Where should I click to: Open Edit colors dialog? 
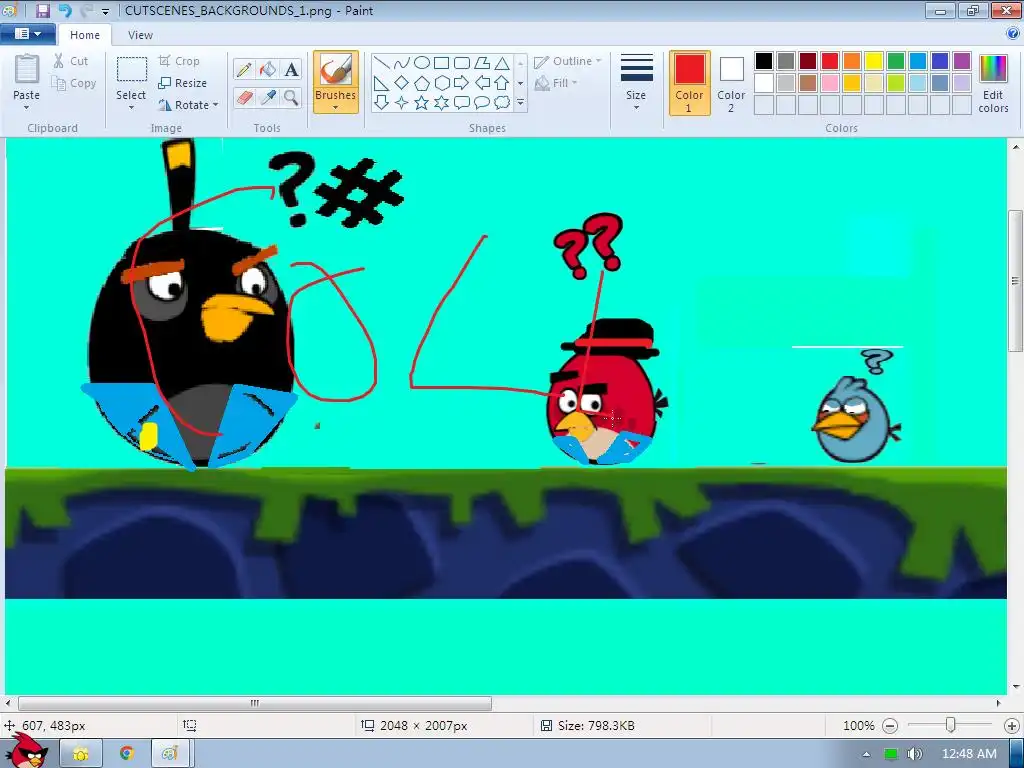(x=993, y=85)
